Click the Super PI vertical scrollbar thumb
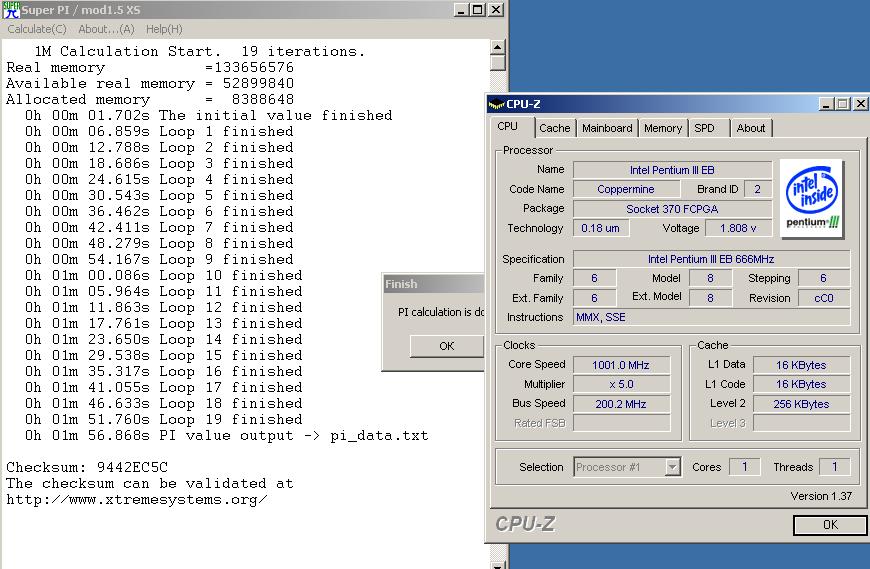Image resolution: width=870 pixels, height=569 pixels. tap(498, 63)
